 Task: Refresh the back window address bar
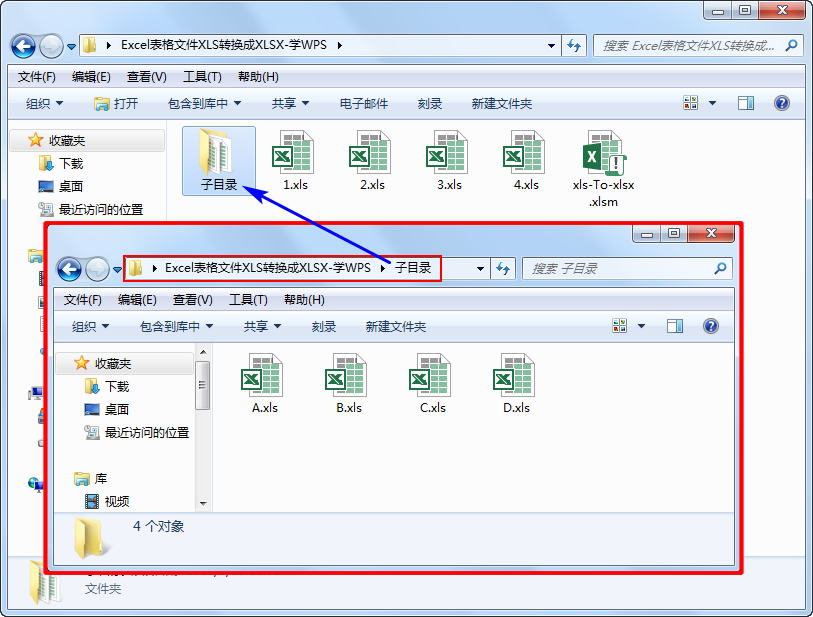(574, 46)
